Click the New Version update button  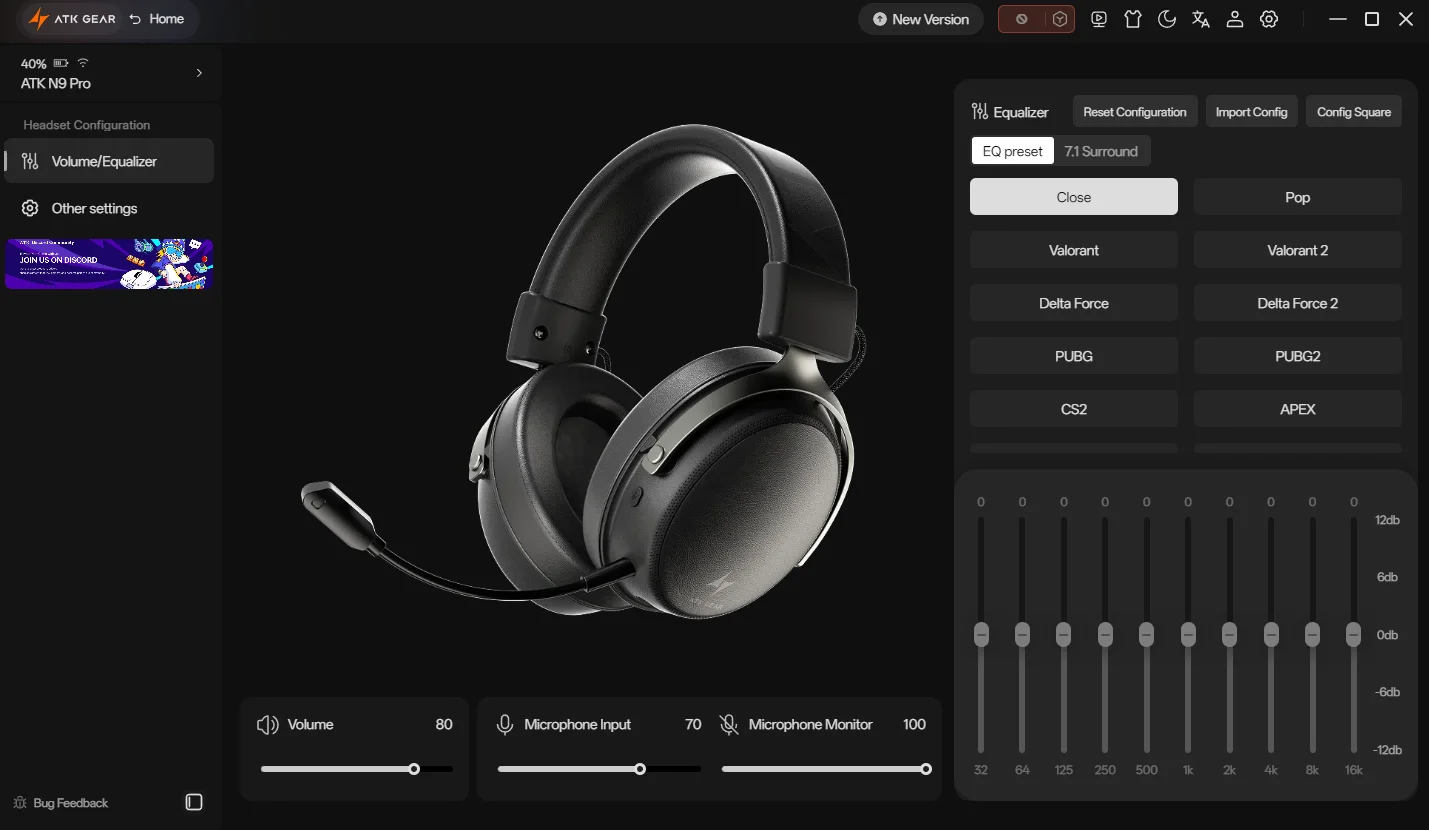point(920,19)
